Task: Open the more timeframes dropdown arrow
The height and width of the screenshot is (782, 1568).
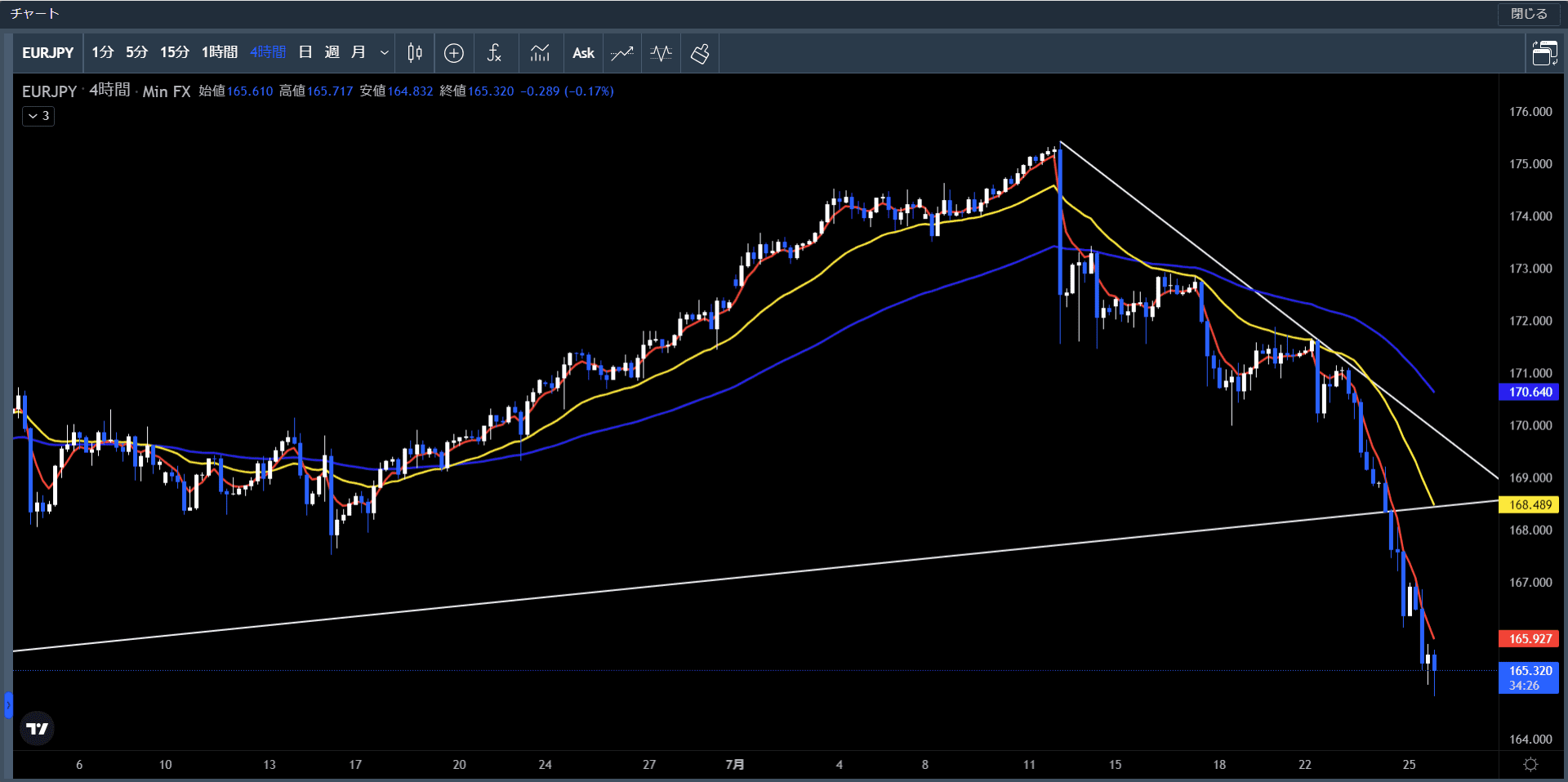Action: tap(384, 53)
